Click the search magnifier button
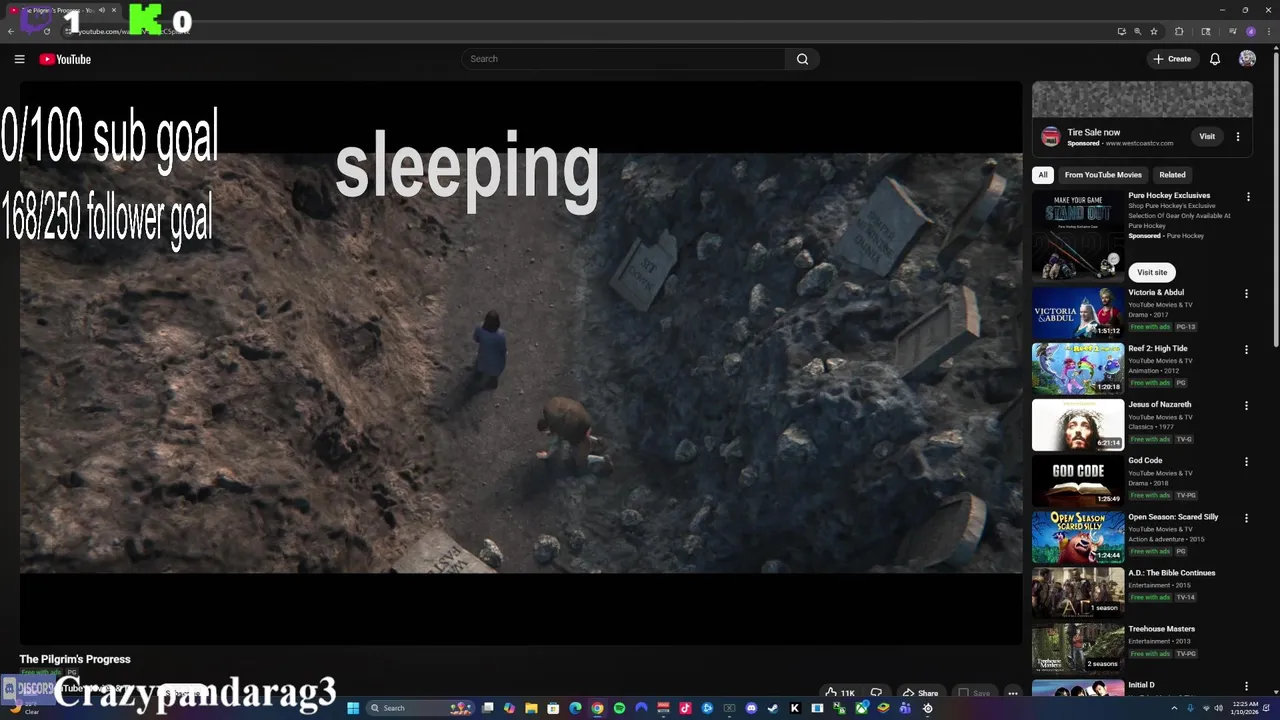Viewport: 1280px width, 720px height. coord(802,59)
